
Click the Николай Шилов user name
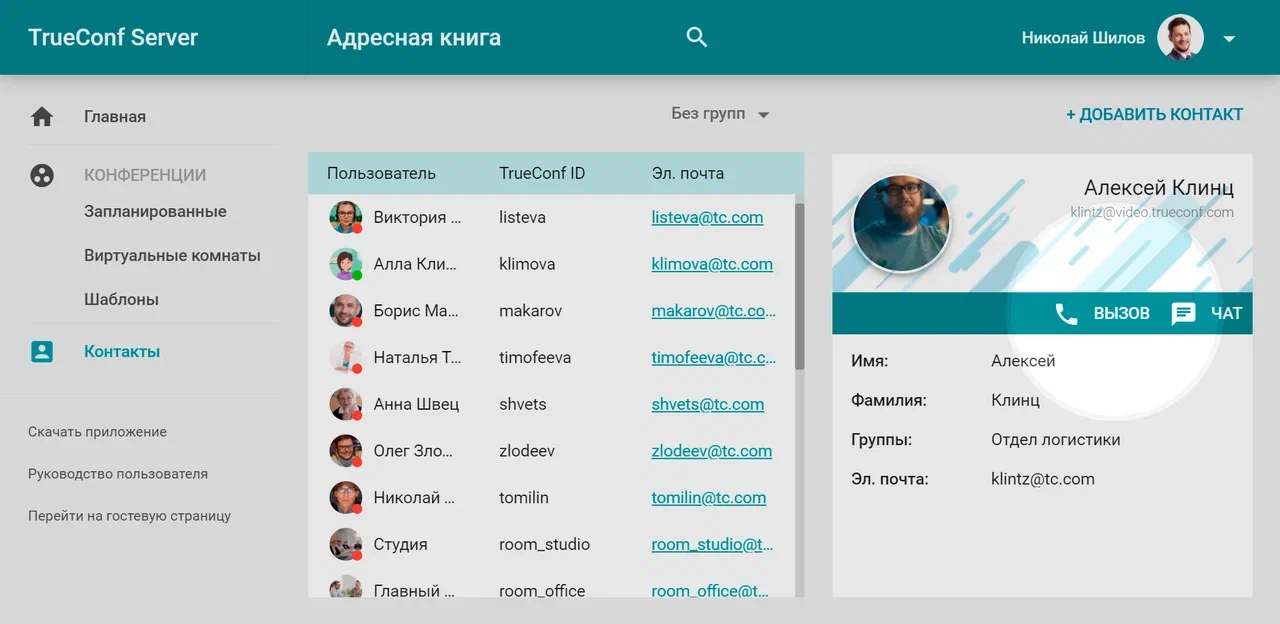pos(1083,38)
